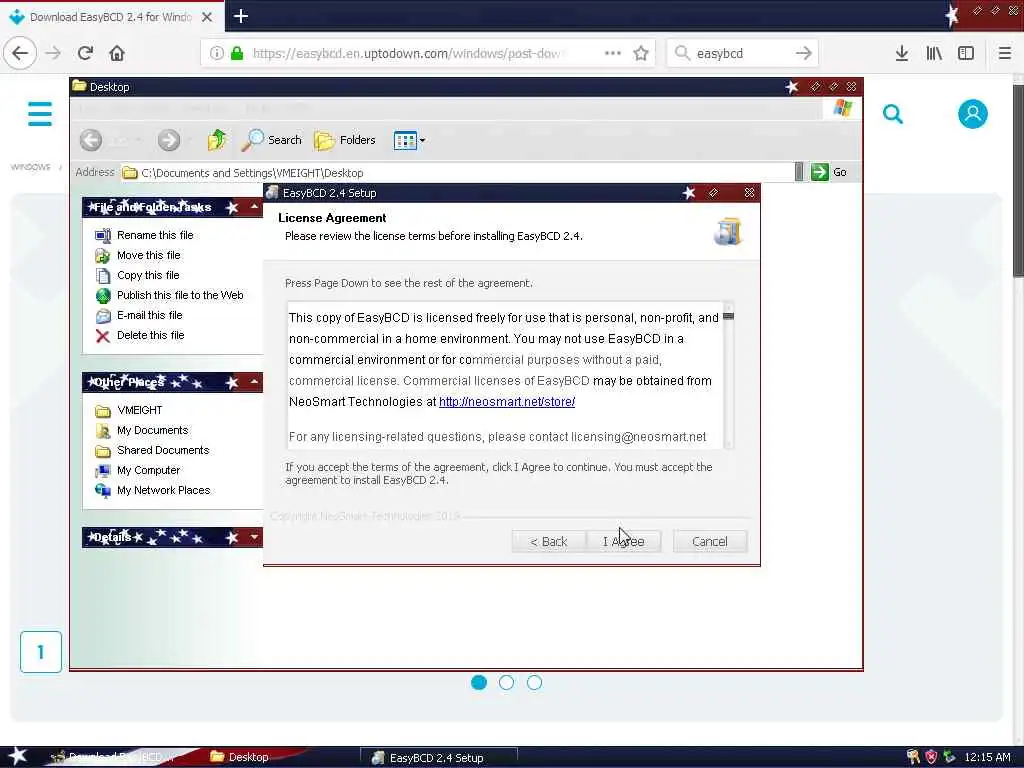This screenshot has width=1024, height=768.
Task: Toggle Folders pane in Explorer toolbar
Action: pos(345,140)
